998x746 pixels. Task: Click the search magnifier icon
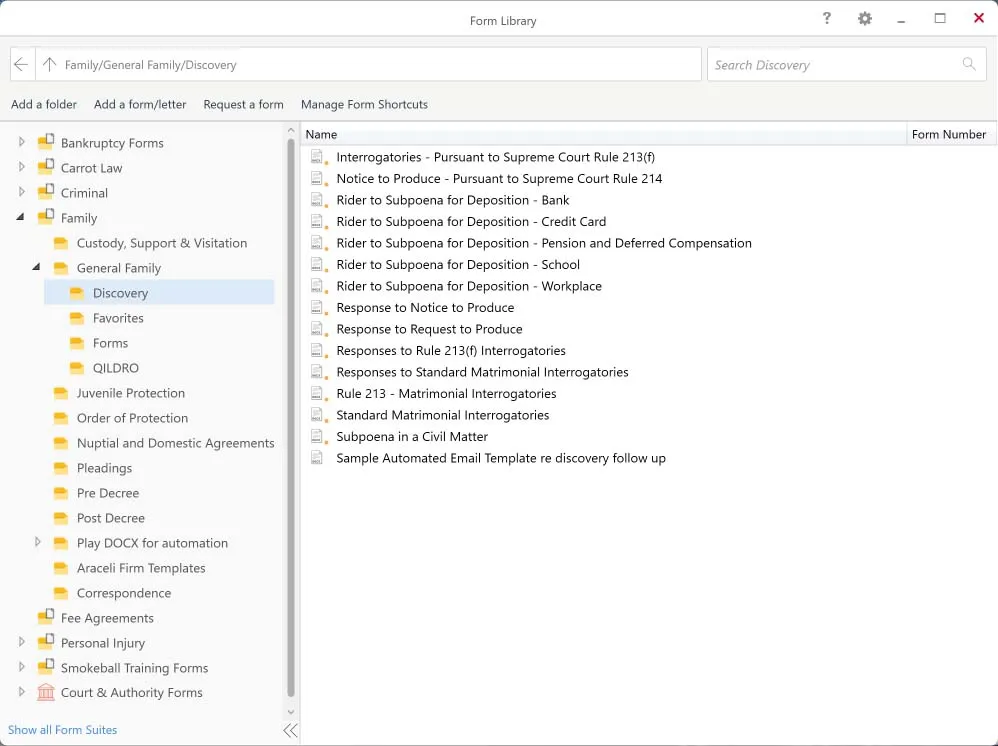coord(969,64)
